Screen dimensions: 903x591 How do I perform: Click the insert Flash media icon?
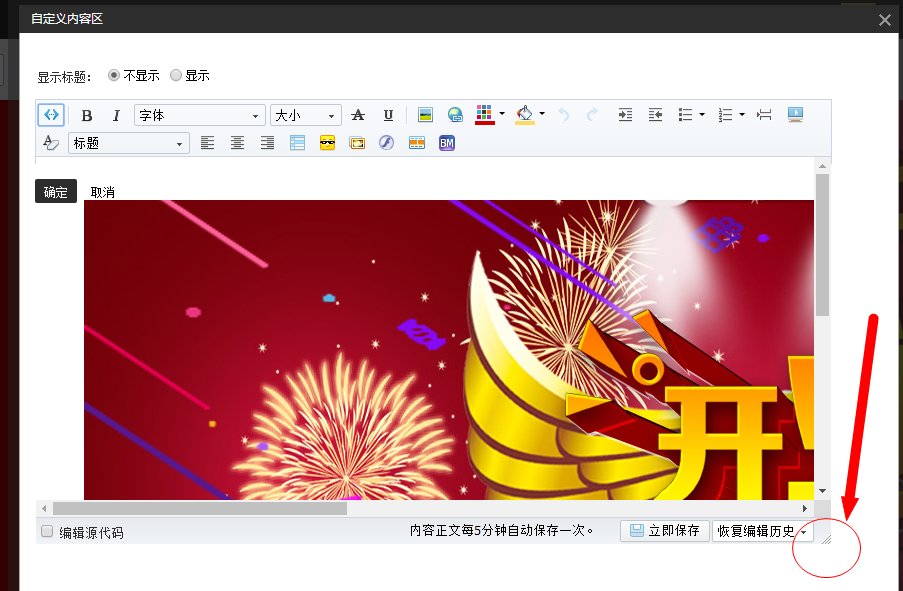(x=387, y=143)
